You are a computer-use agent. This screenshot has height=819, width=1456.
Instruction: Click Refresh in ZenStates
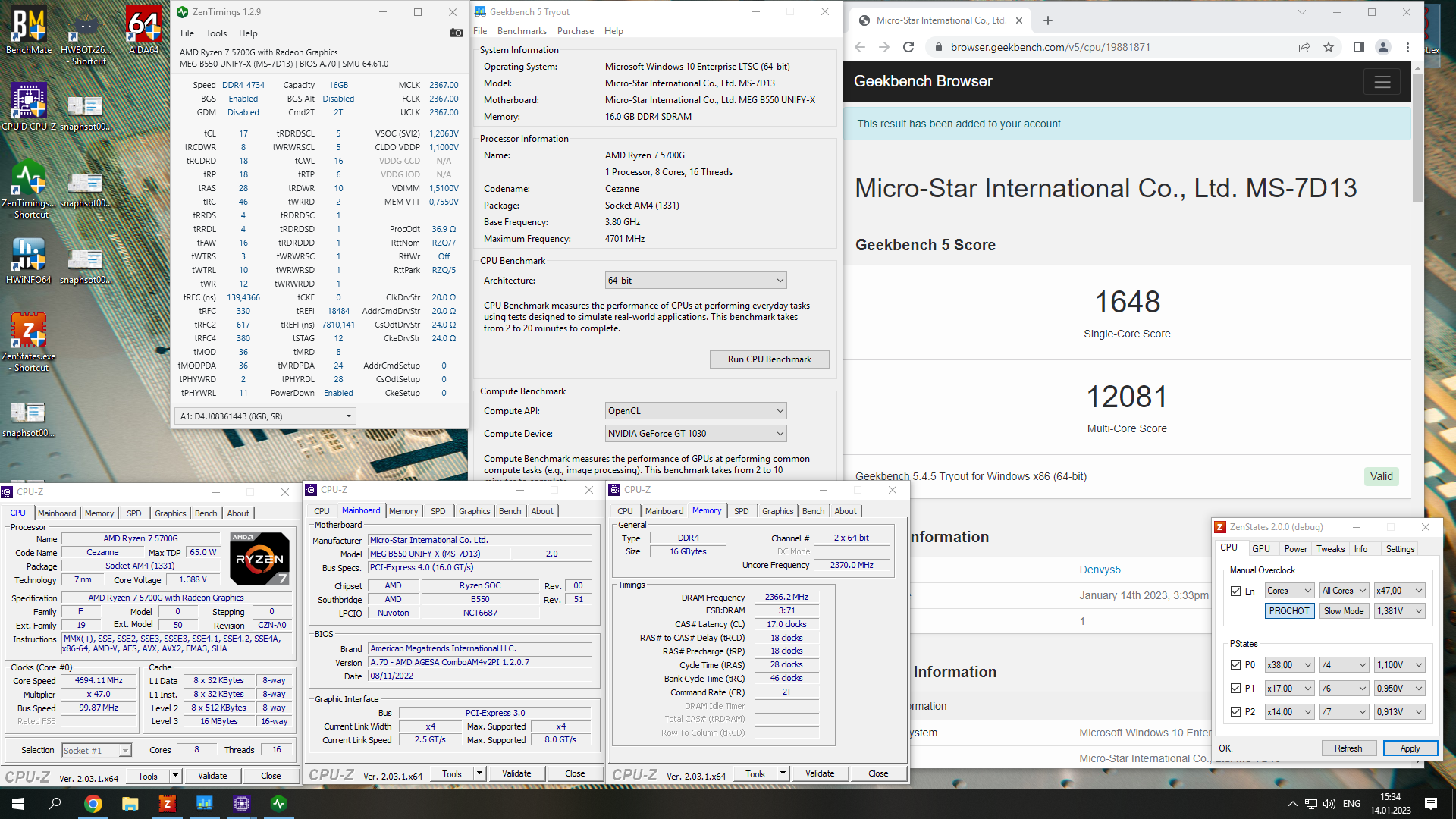click(1348, 748)
